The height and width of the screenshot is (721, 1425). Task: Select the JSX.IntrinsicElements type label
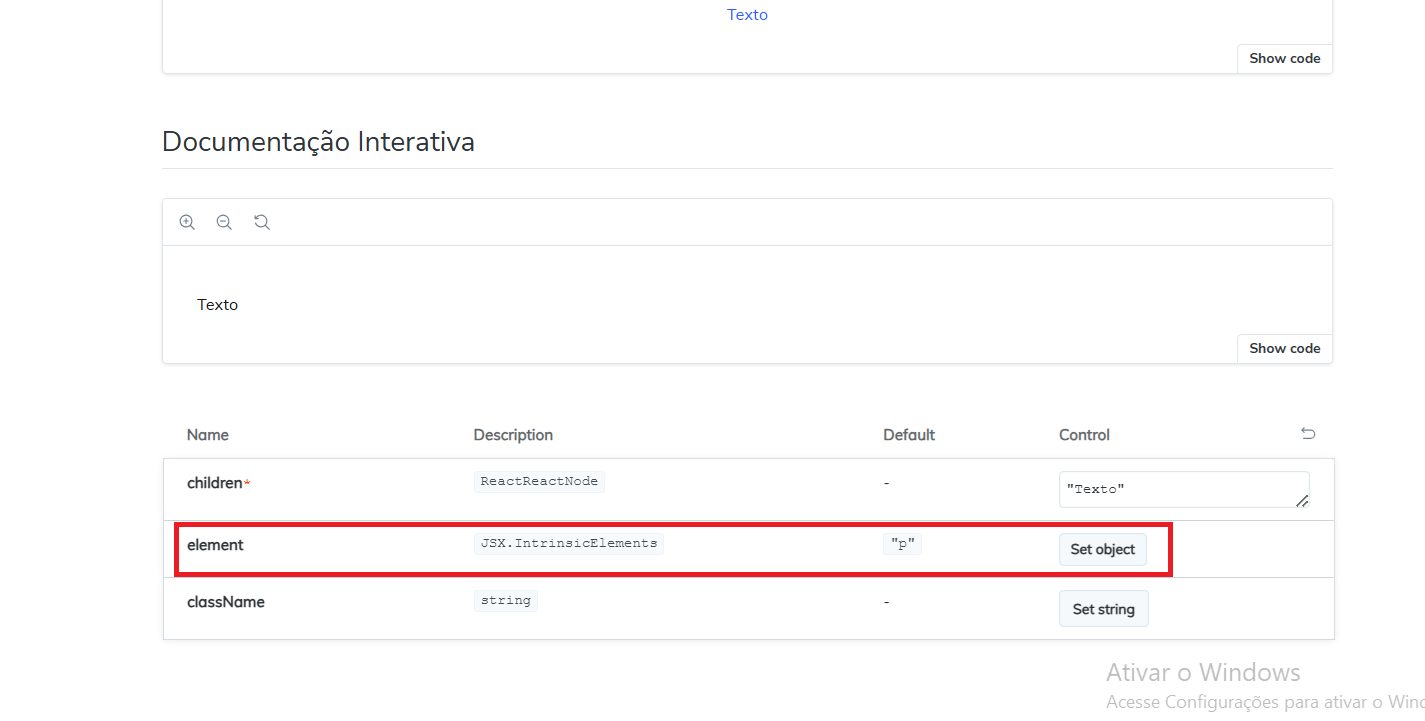569,543
